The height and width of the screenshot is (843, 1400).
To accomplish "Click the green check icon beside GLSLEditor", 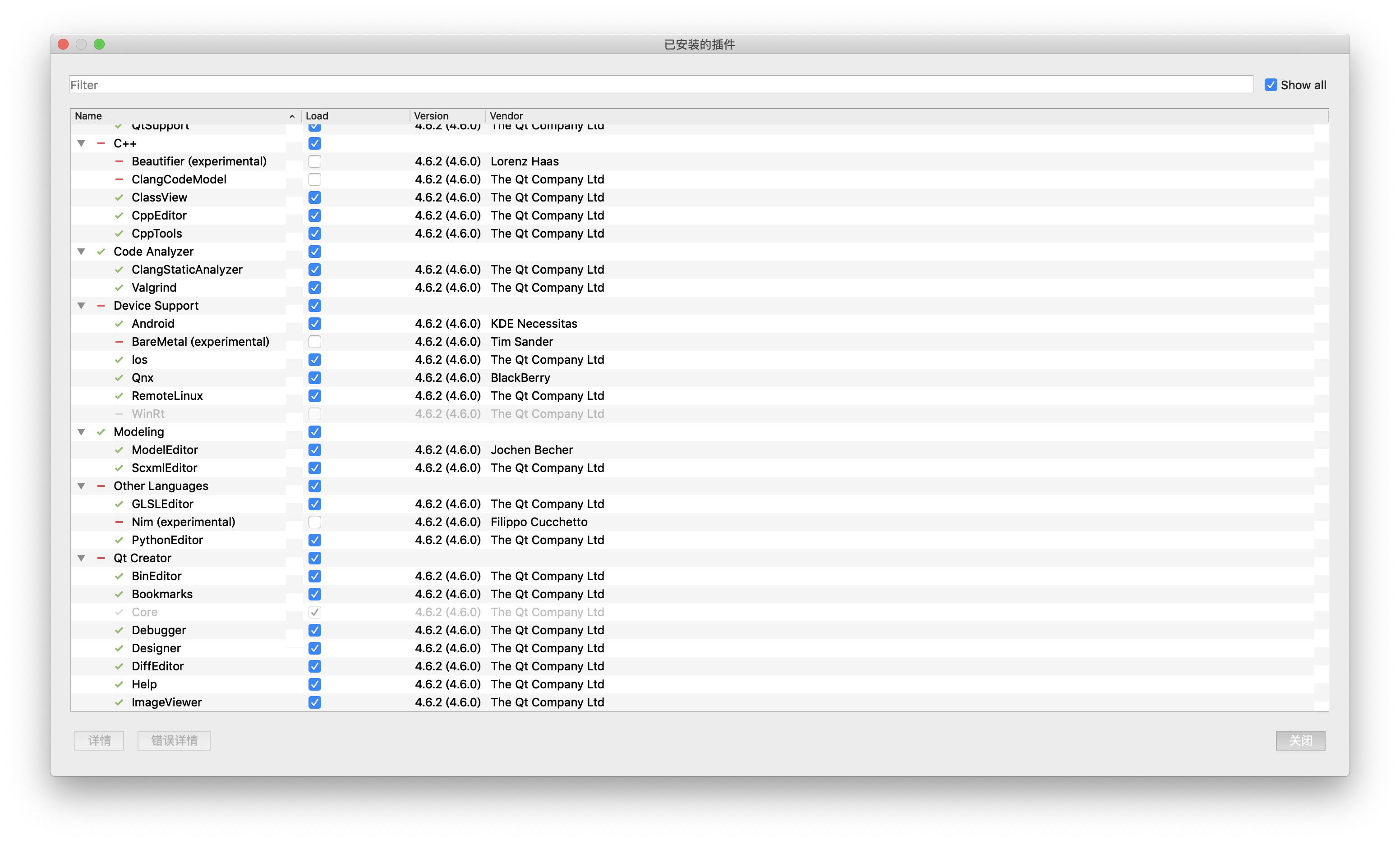I will click(119, 504).
